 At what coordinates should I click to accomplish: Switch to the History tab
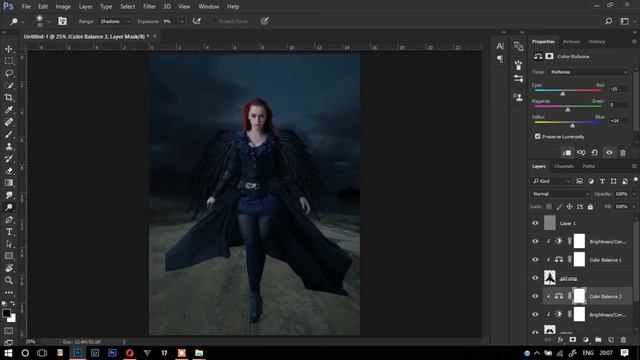pos(596,42)
